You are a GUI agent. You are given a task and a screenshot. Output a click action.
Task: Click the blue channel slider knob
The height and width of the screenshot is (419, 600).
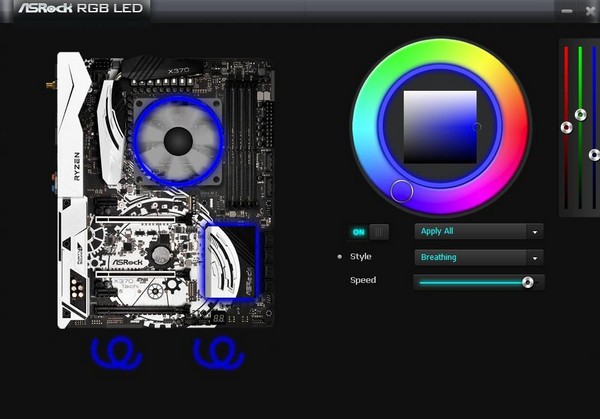pos(594,155)
